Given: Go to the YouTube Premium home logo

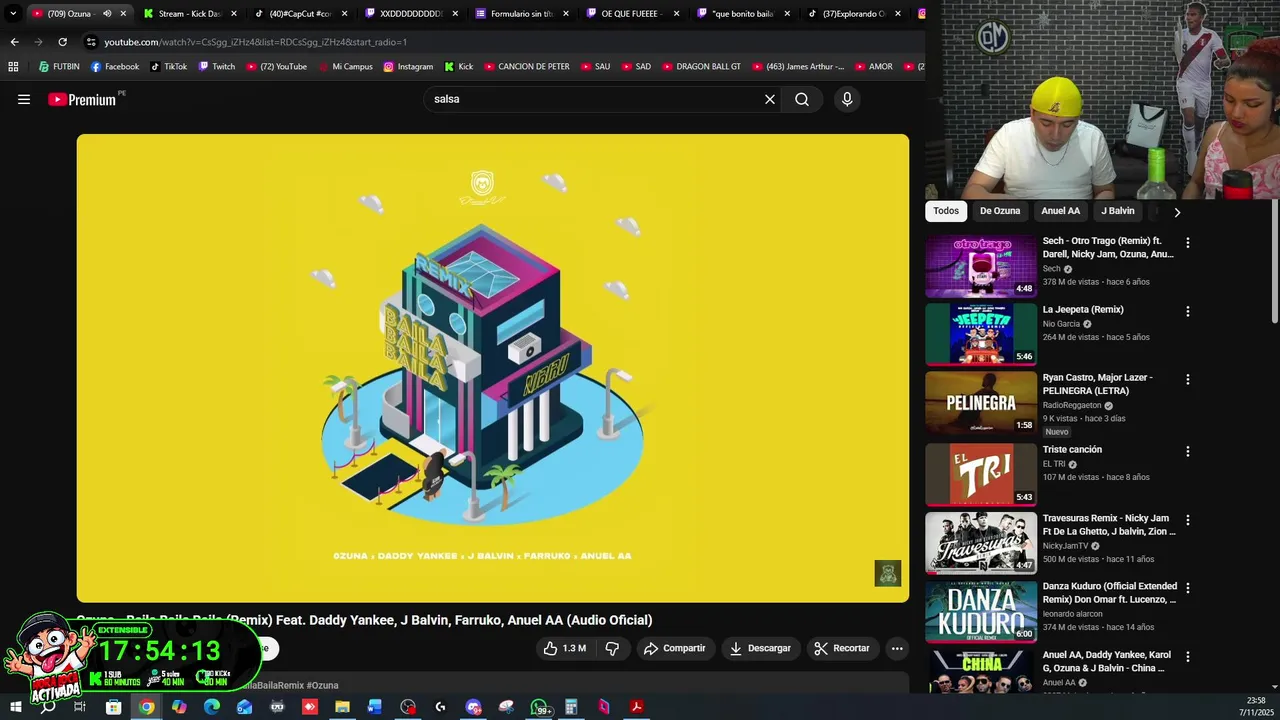Looking at the screenshot, I should (84, 99).
